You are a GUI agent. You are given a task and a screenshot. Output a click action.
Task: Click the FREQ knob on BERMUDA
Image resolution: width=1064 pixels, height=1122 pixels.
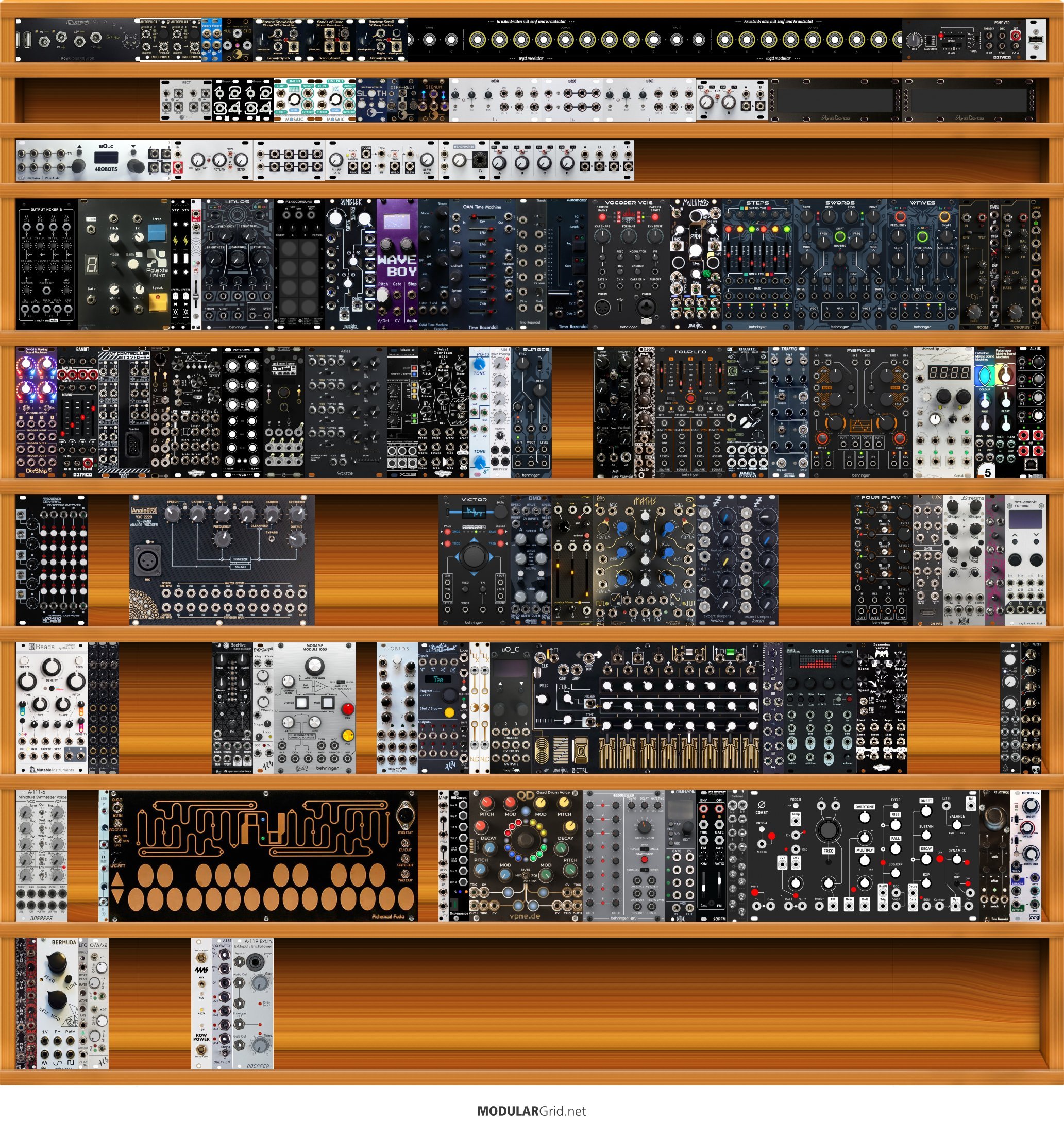[x=57, y=963]
